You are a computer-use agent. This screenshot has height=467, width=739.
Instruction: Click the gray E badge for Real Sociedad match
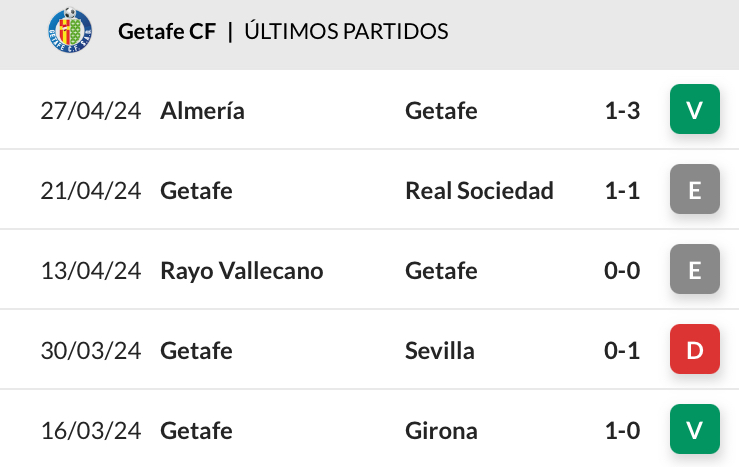click(695, 189)
